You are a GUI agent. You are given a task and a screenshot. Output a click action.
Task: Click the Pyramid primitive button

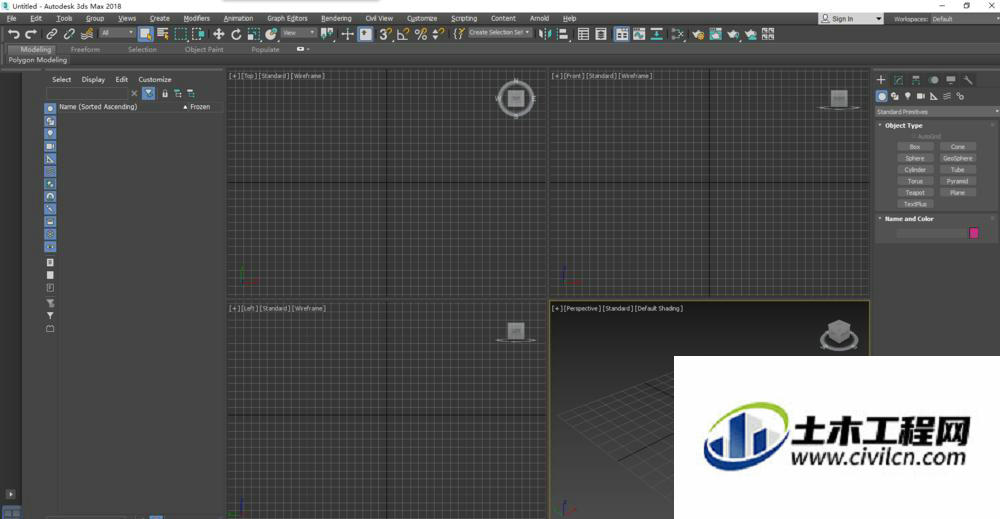tap(957, 181)
